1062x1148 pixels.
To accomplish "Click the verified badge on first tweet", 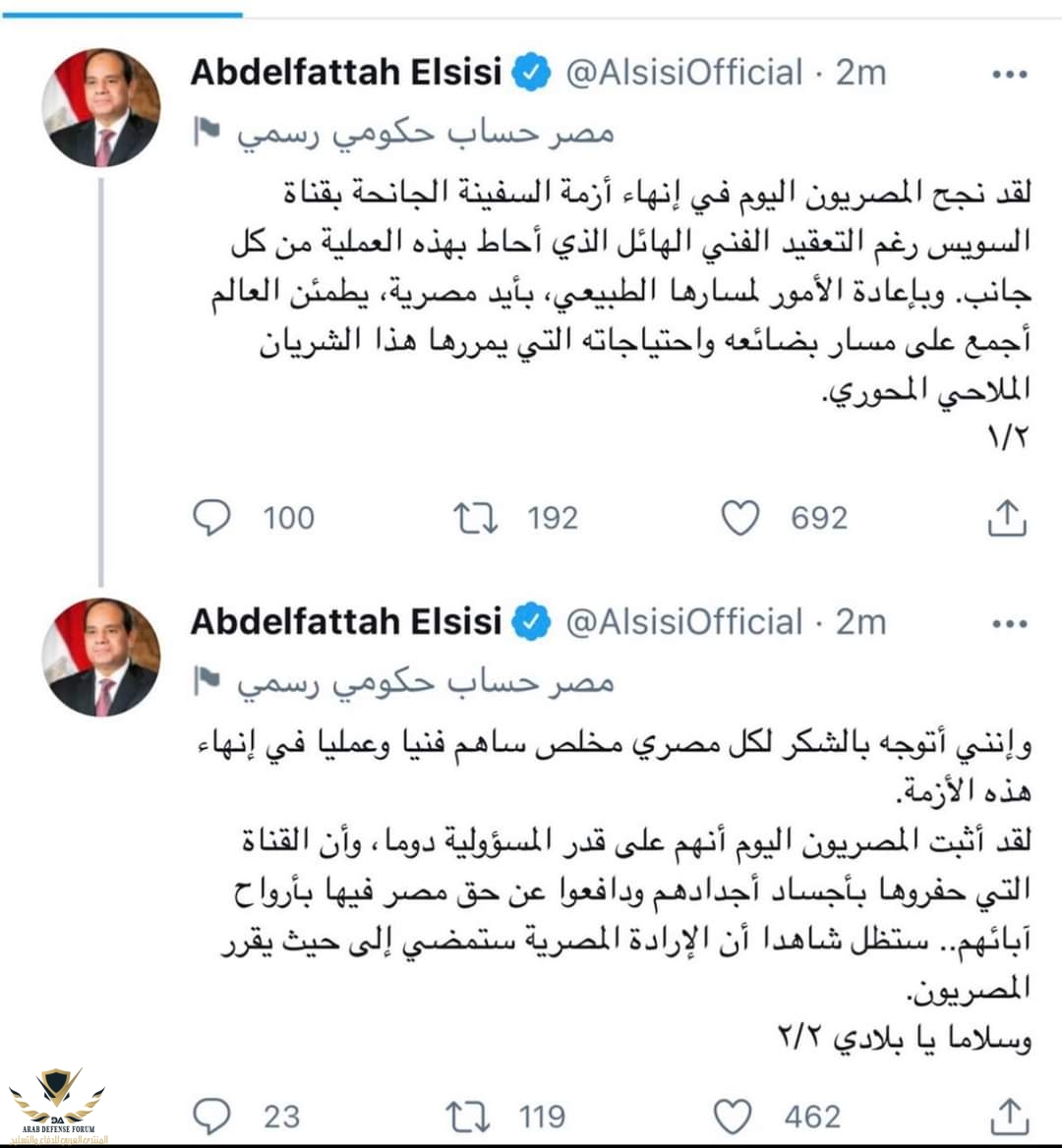I will (x=531, y=72).
